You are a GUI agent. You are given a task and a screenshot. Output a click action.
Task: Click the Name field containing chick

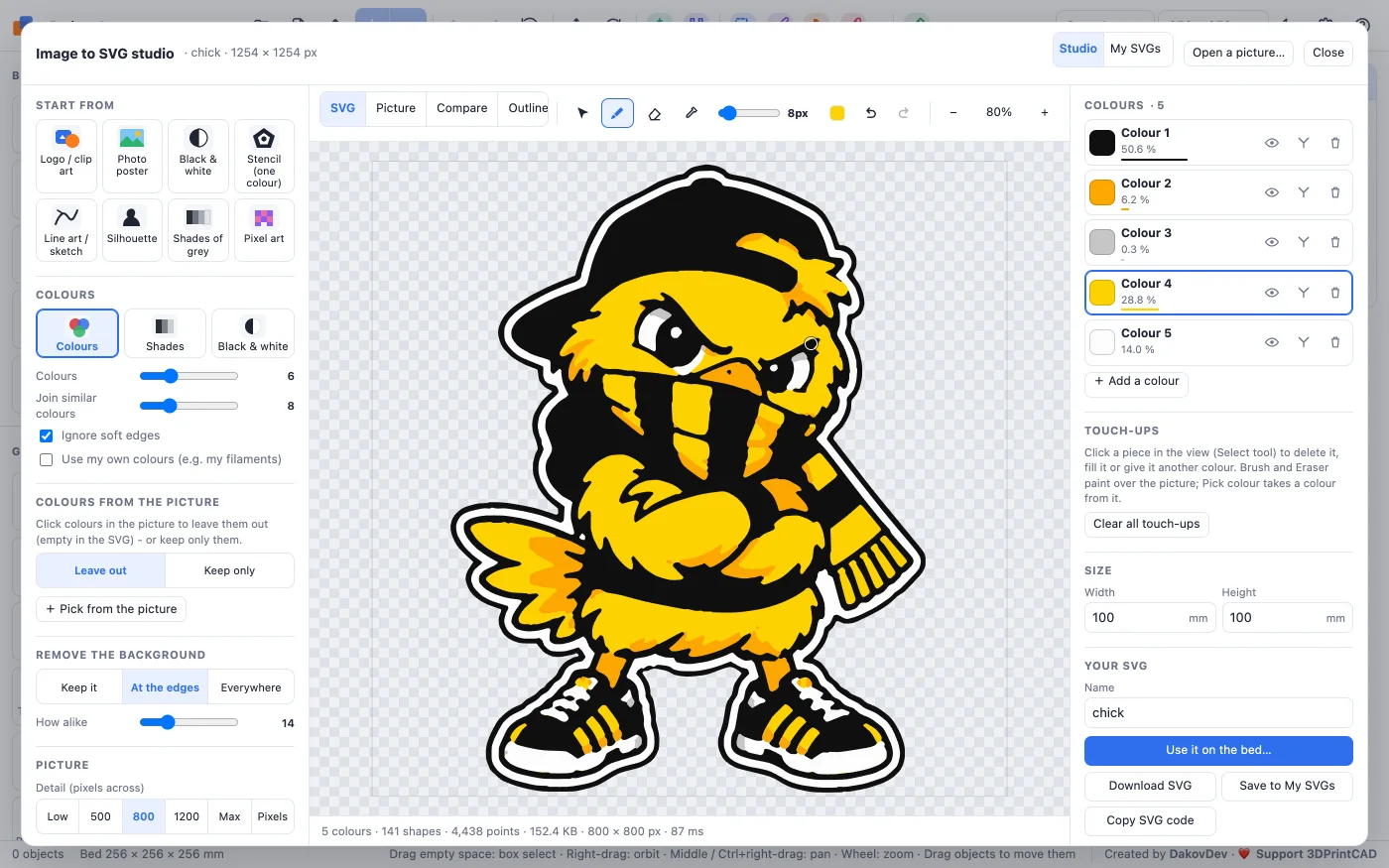click(1218, 713)
